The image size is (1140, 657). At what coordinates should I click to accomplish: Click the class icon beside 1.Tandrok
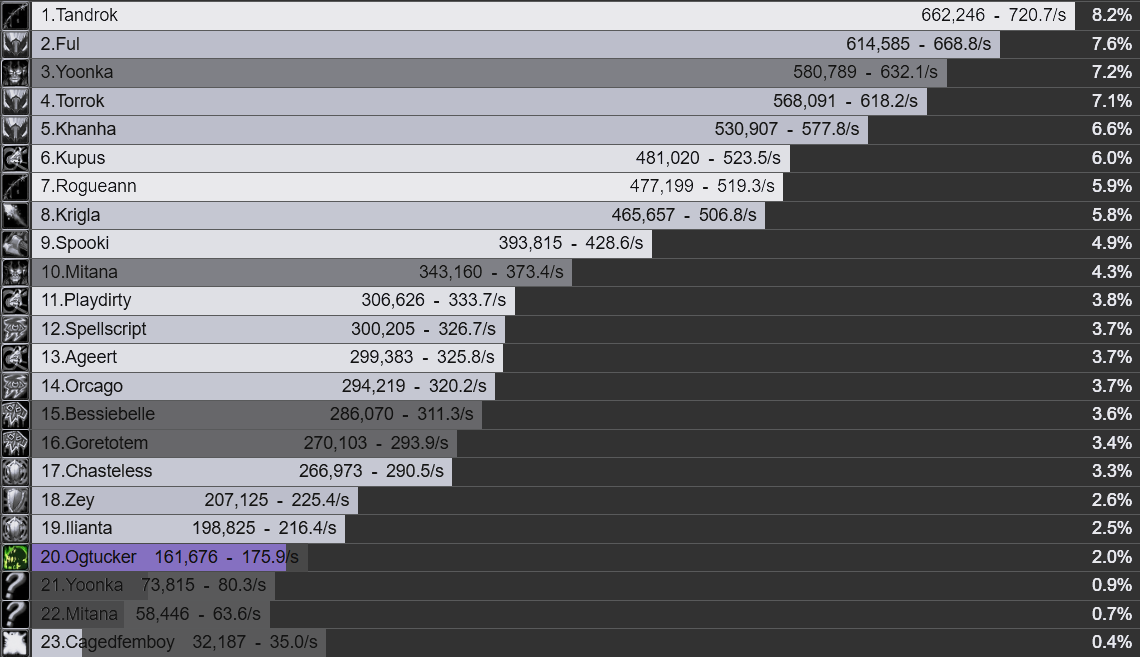(15, 15)
